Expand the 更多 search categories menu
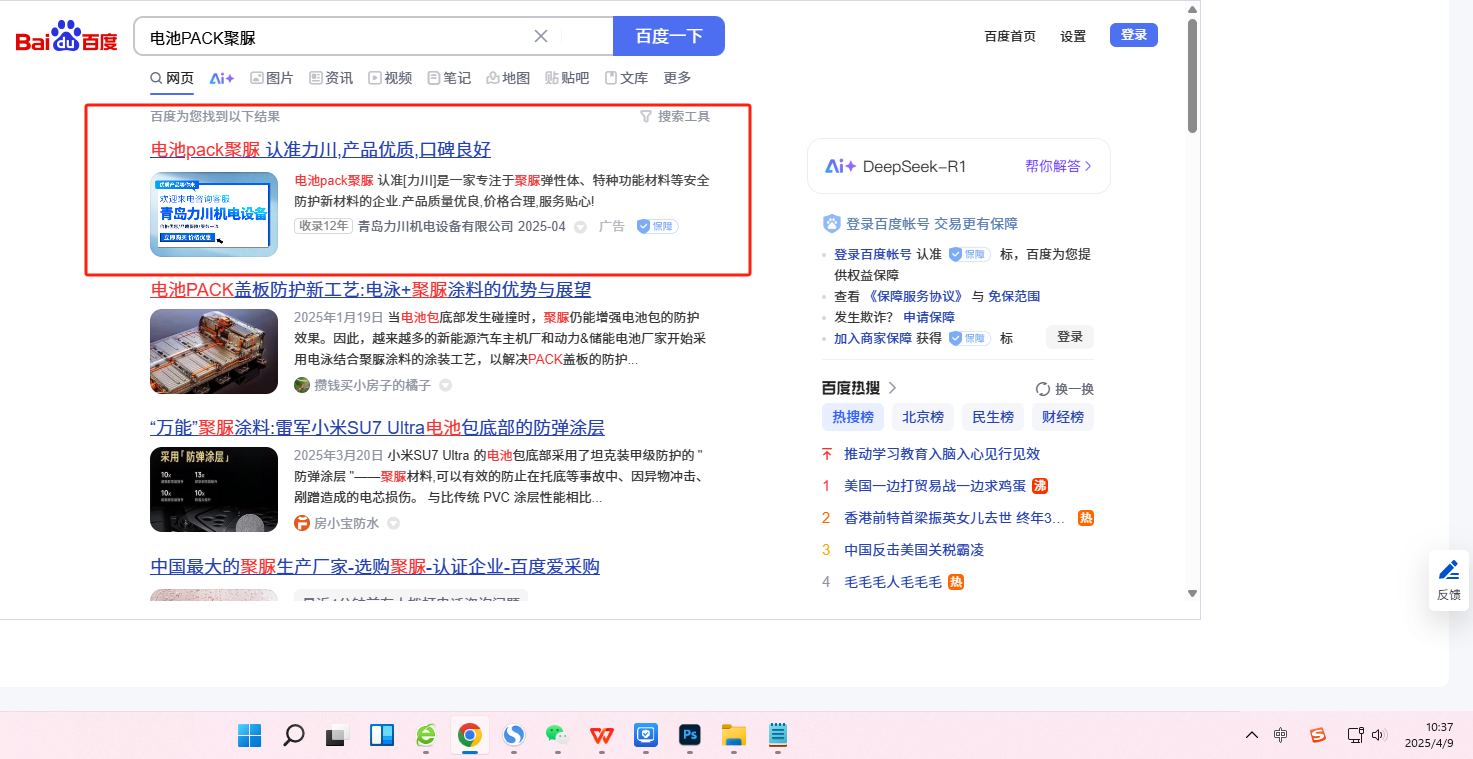This screenshot has width=1473, height=759. click(677, 78)
